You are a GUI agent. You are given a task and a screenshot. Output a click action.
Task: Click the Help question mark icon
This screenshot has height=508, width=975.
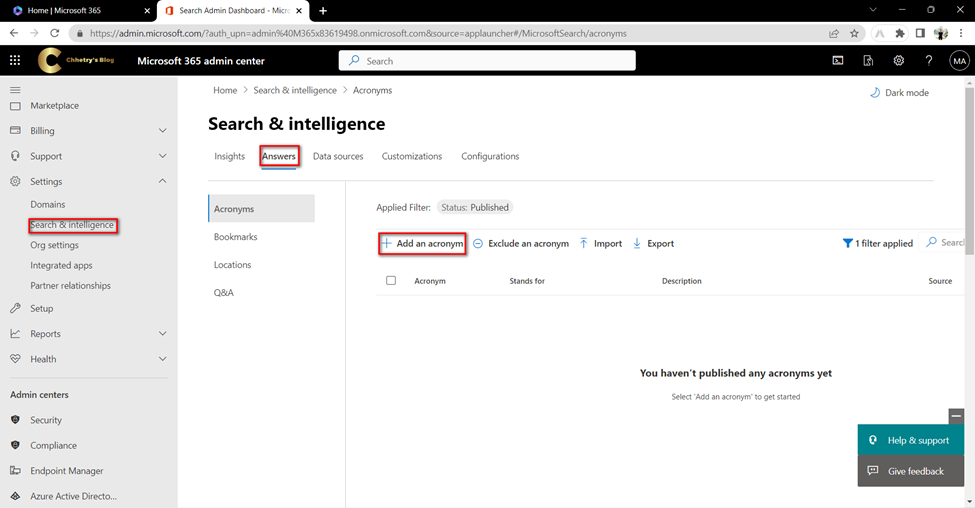coord(928,60)
